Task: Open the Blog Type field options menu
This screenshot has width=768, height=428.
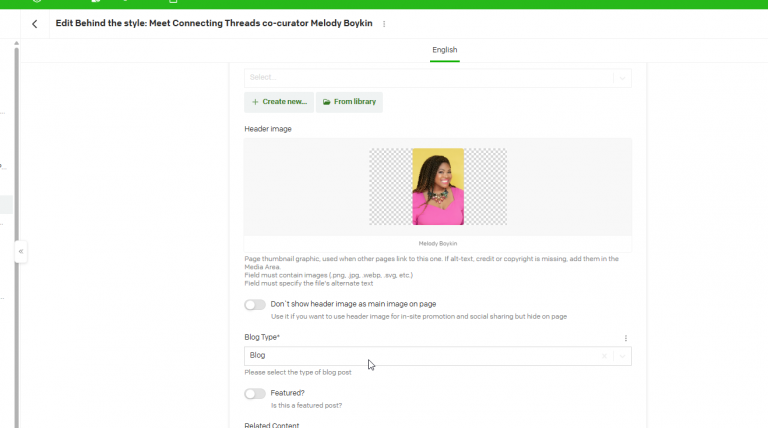Action: [x=625, y=338]
